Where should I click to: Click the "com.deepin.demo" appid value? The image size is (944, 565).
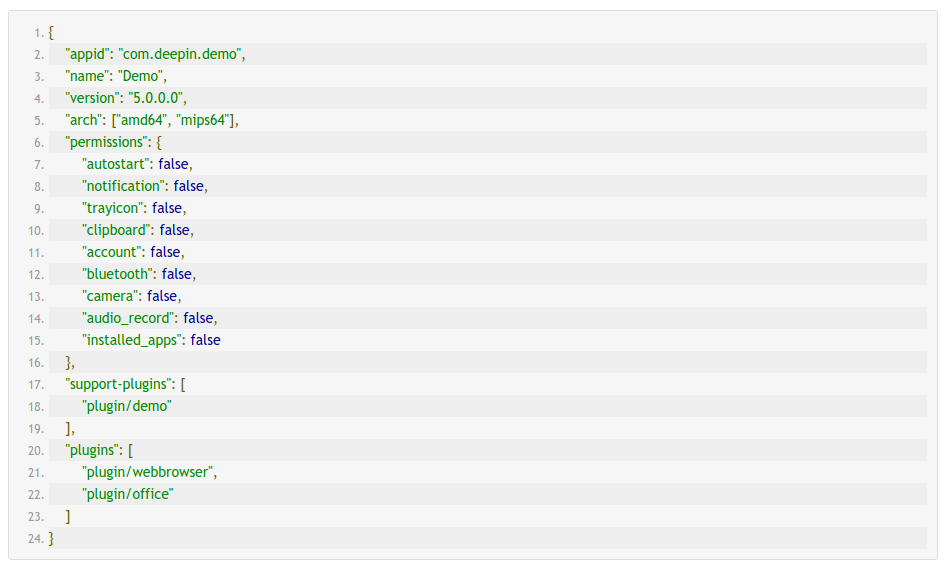[x=180, y=54]
